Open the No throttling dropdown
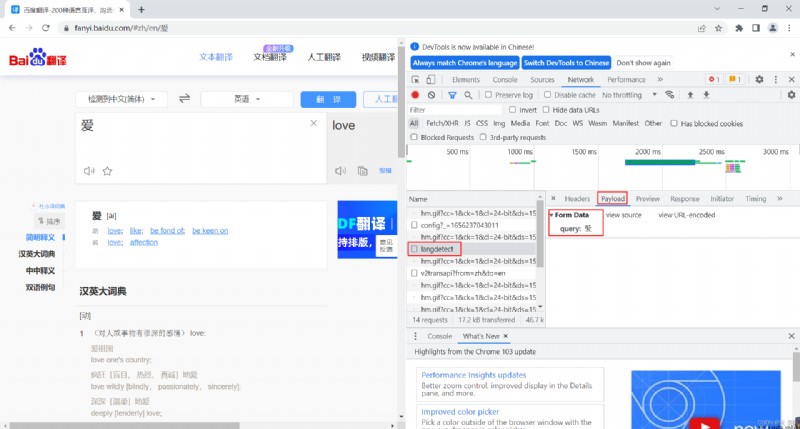The height and width of the screenshot is (429, 800). (x=629, y=95)
